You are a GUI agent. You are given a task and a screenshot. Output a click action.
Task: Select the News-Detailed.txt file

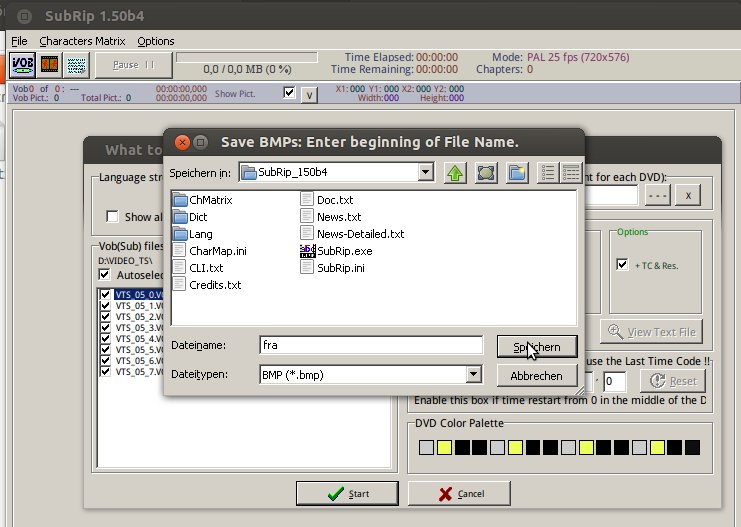click(353, 234)
